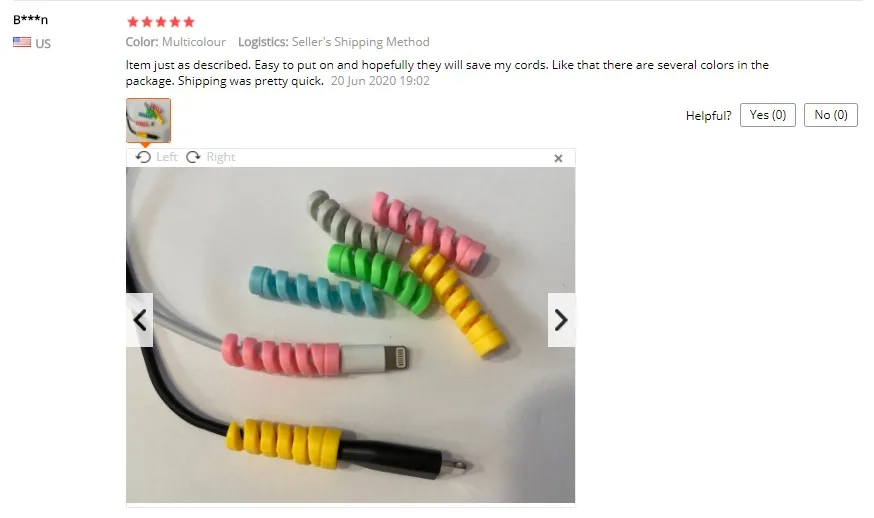874x518 pixels.
Task: Click the reviewer name B***n
Action: (31, 20)
